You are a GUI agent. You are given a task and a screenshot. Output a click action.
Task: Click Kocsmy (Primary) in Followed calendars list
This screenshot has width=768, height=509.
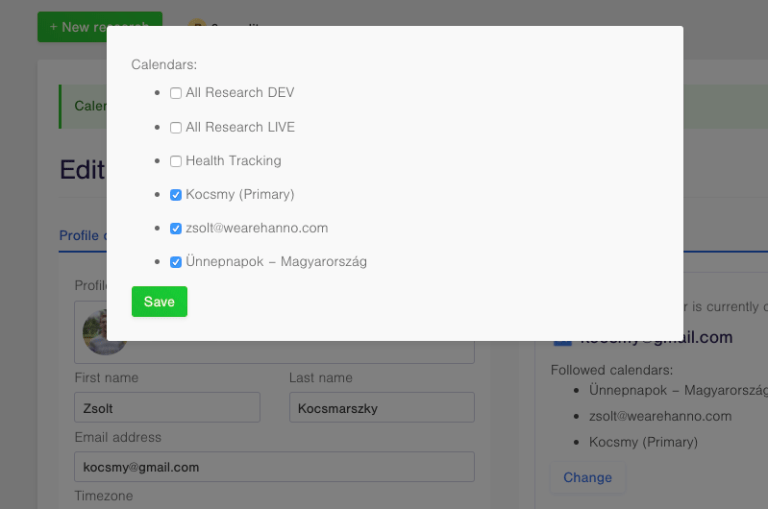pyautogui.click(x=643, y=442)
